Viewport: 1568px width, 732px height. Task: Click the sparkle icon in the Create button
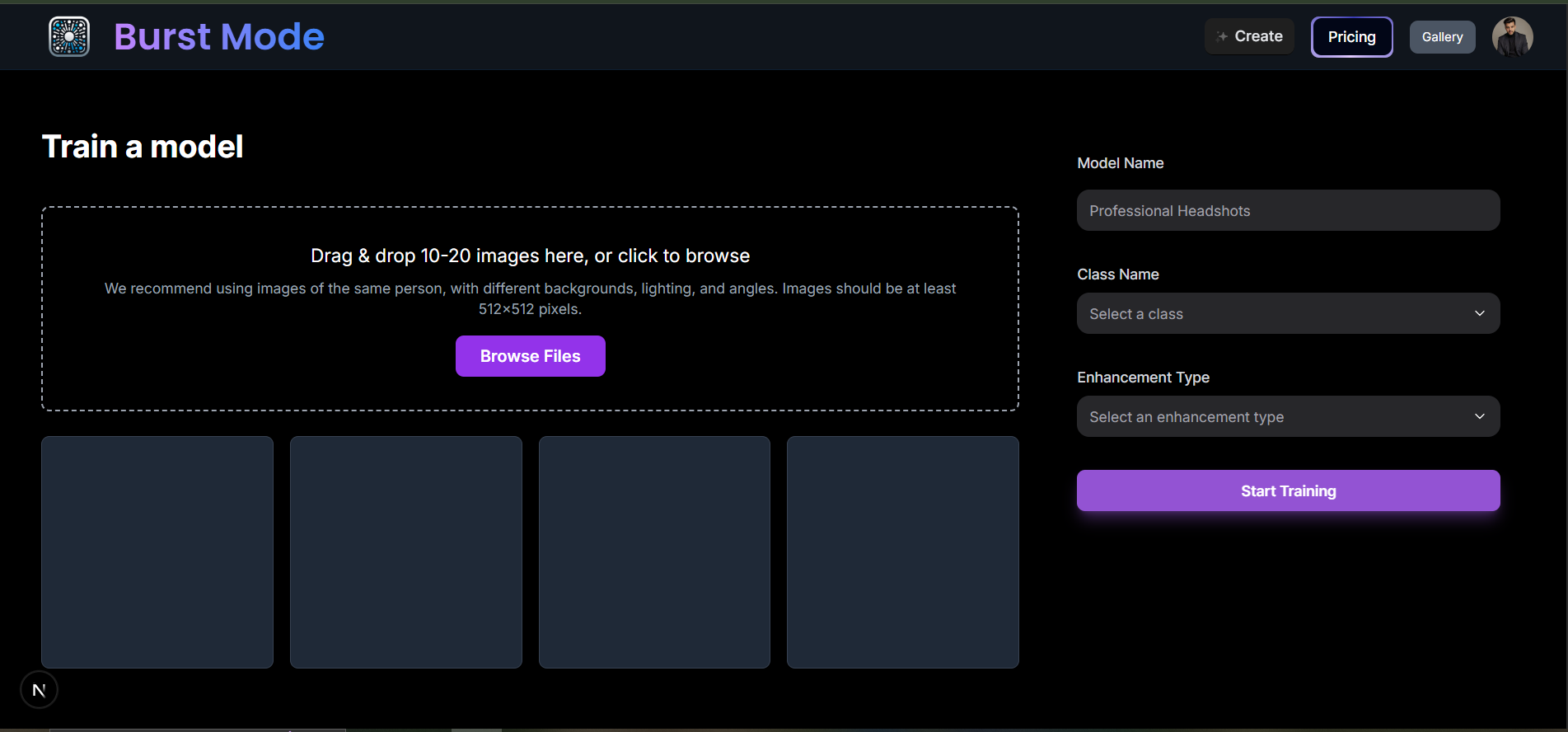pos(1222,36)
